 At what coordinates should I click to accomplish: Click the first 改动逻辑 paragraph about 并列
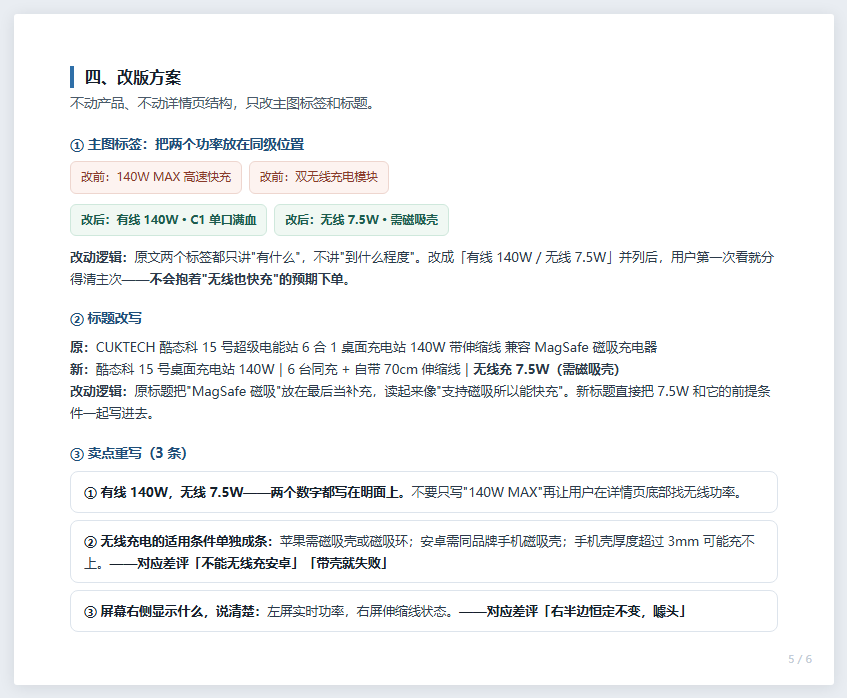(x=422, y=268)
